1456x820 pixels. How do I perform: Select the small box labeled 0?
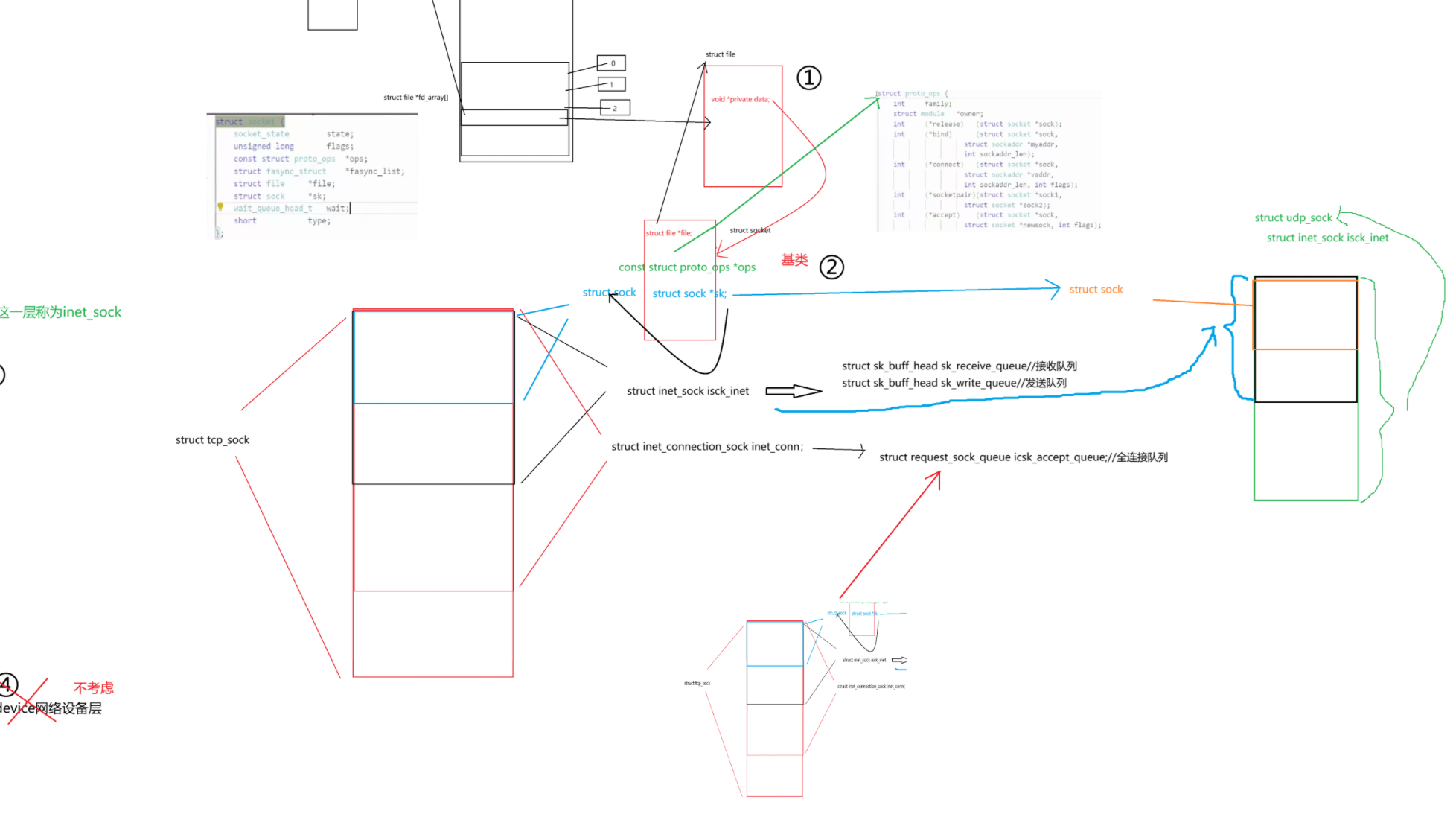click(611, 63)
